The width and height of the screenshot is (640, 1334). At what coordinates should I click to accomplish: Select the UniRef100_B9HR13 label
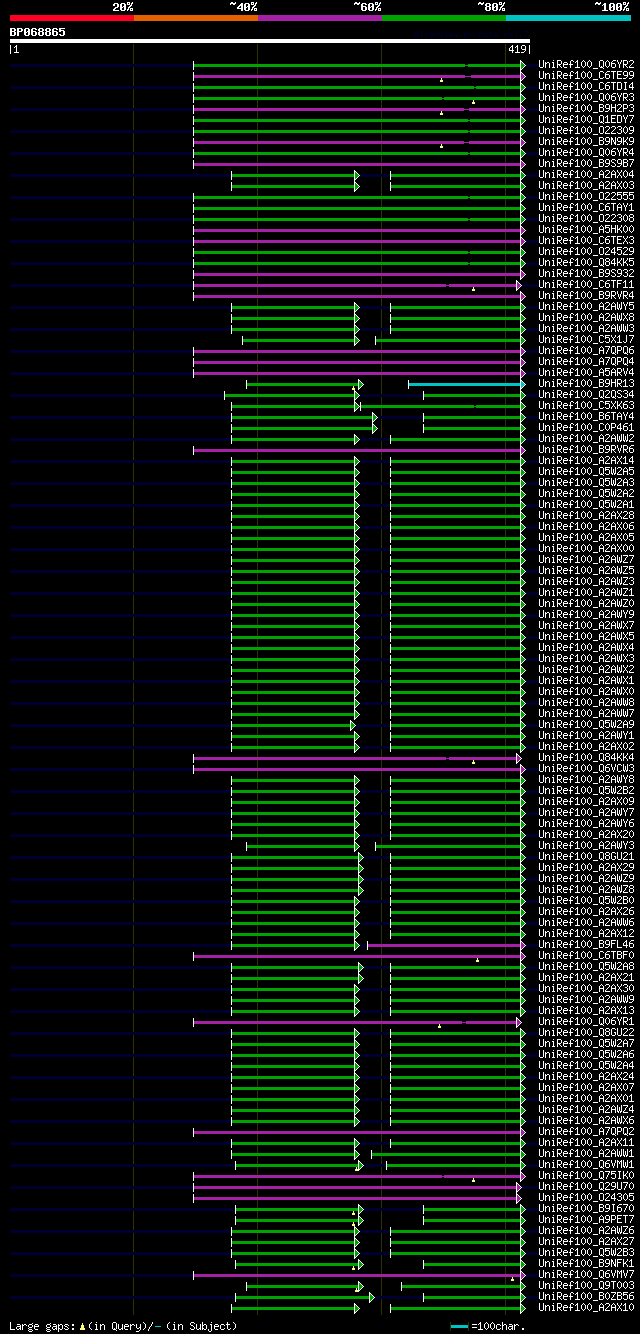tap(586, 384)
